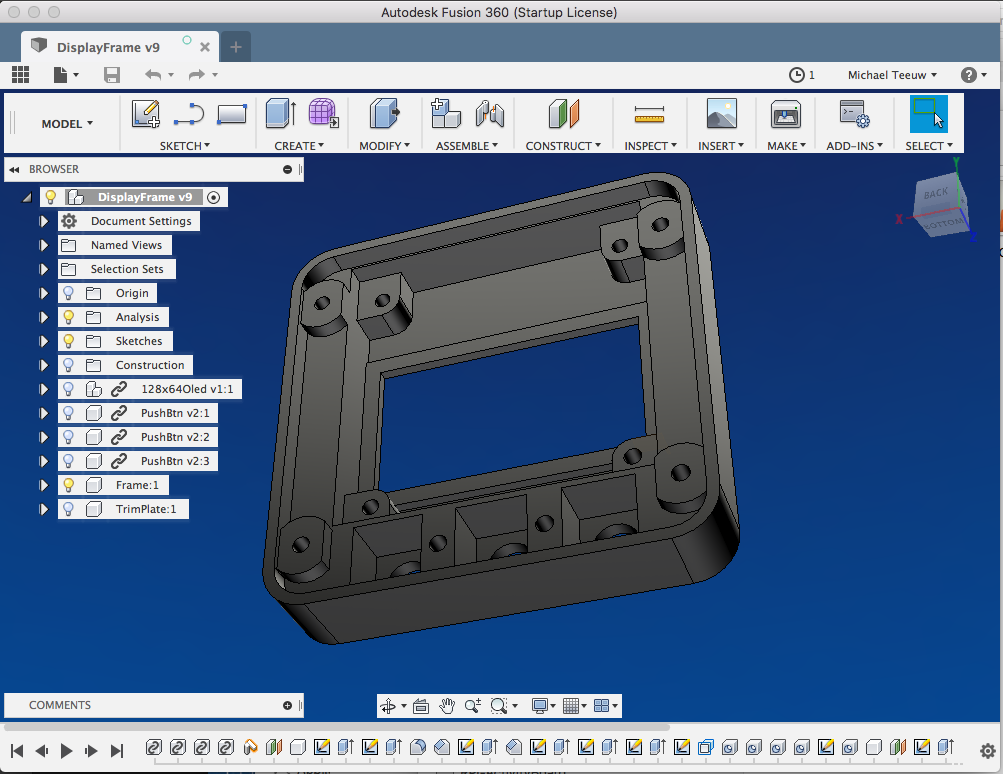Image resolution: width=1003 pixels, height=774 pixels.
Task: Expand the Named Views tree node
Action: coord(43,245)
